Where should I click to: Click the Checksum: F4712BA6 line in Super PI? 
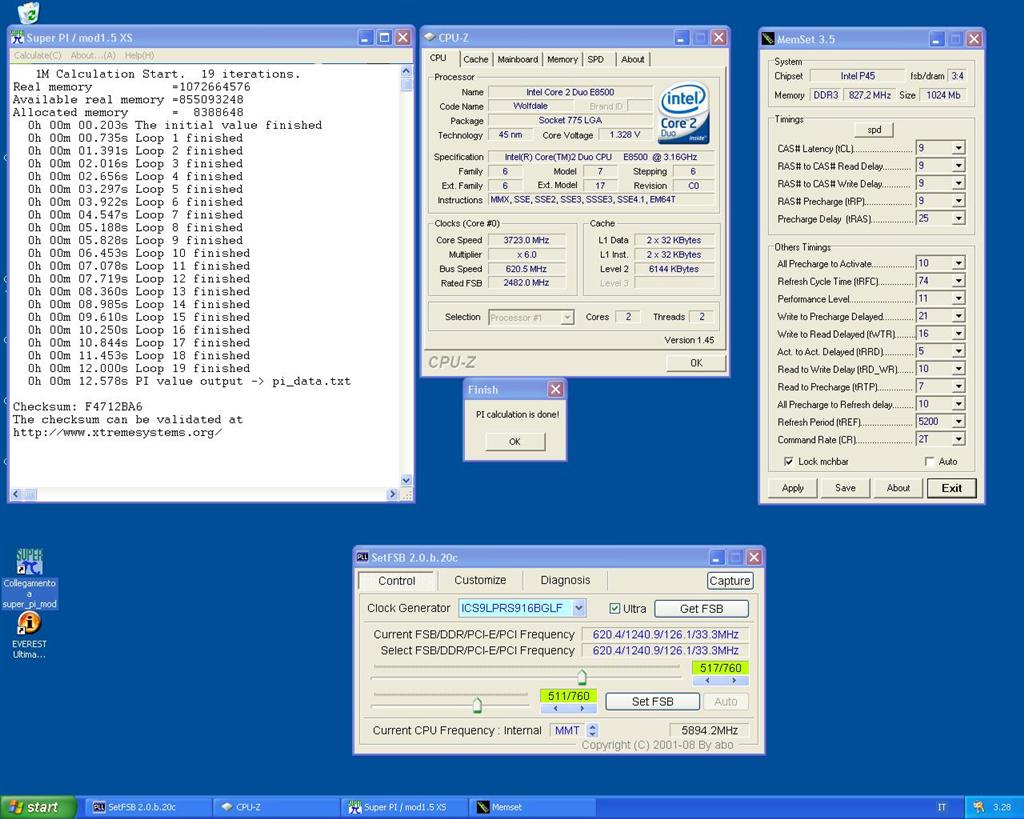pos(78,407)
